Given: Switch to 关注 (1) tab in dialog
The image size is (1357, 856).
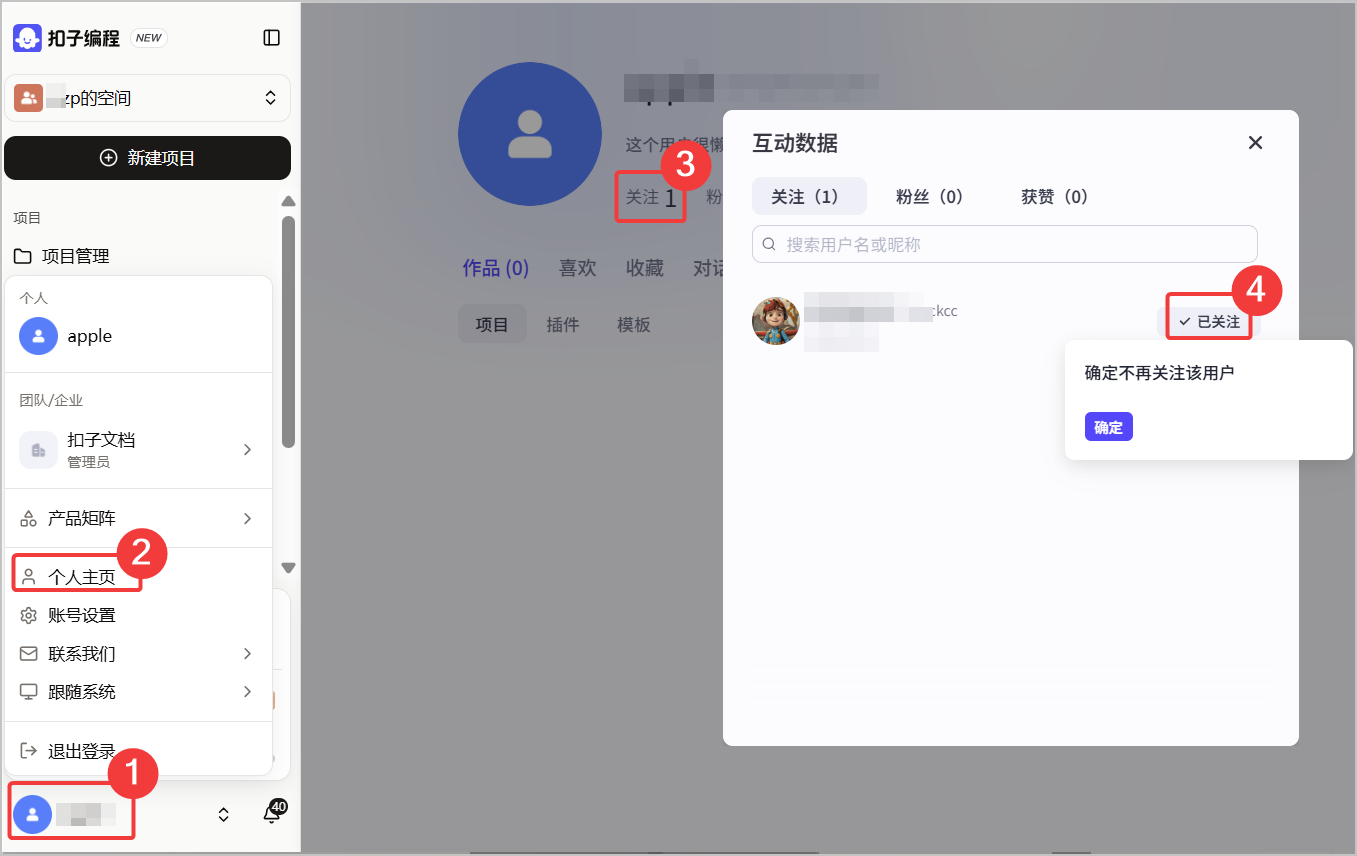Looking at the screenshot, I should (x=809, y=196).
